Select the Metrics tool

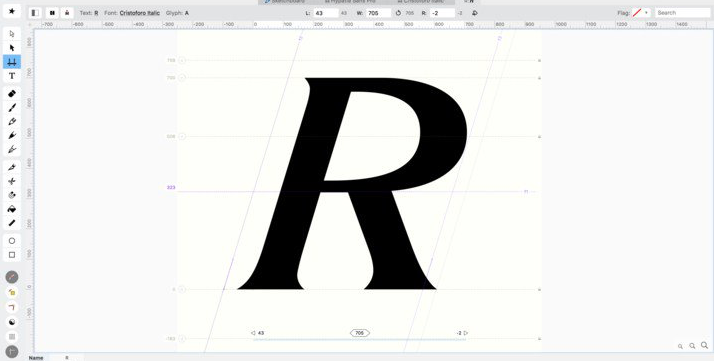12,62
